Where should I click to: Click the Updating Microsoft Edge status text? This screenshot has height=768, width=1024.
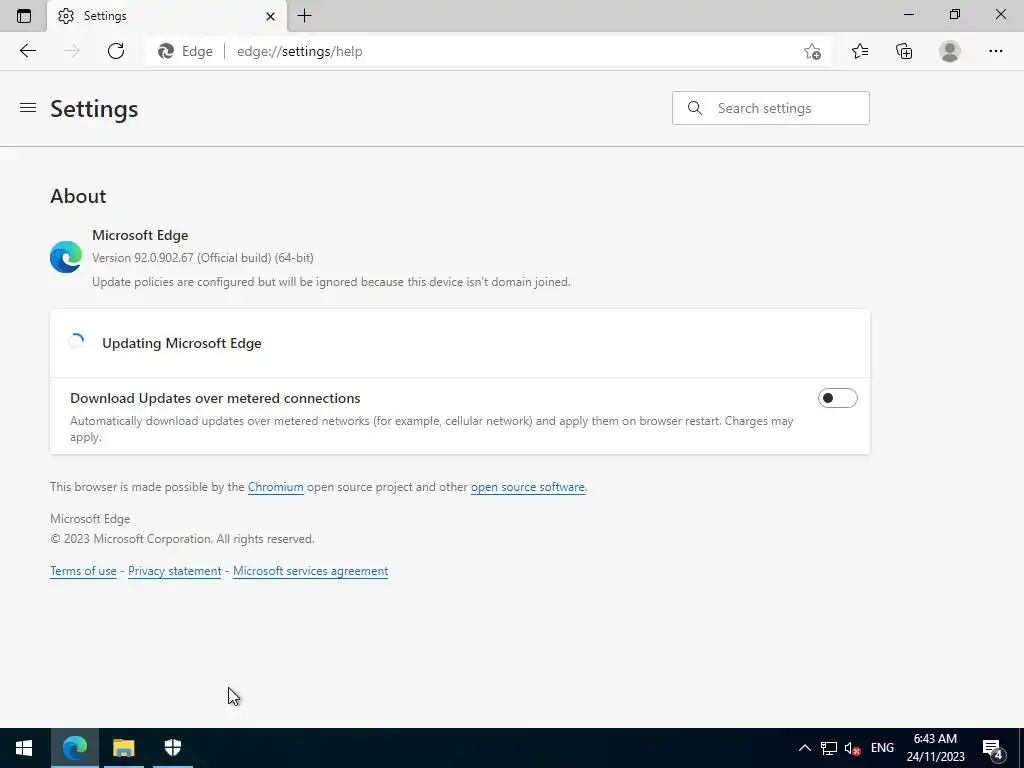182,344
